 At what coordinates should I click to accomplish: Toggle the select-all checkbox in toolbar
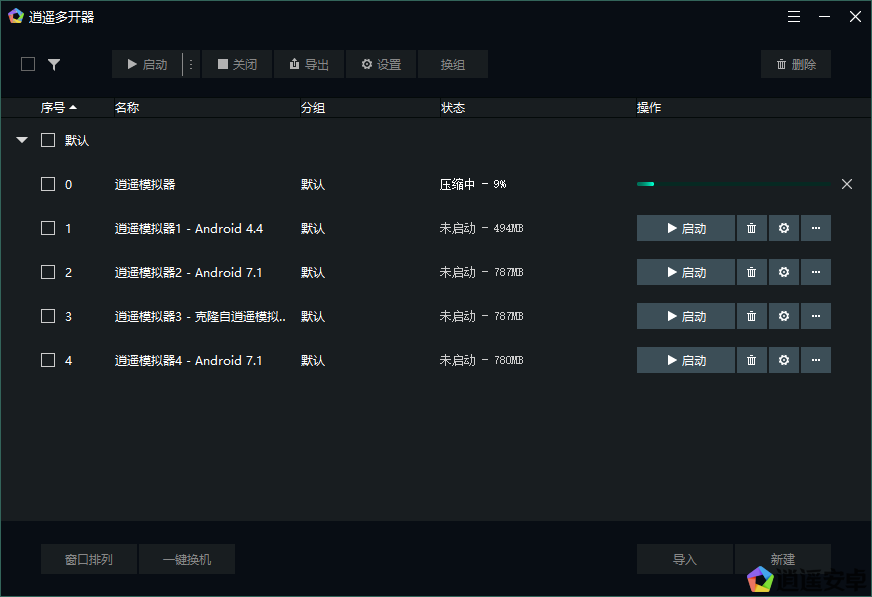[28, 64]
